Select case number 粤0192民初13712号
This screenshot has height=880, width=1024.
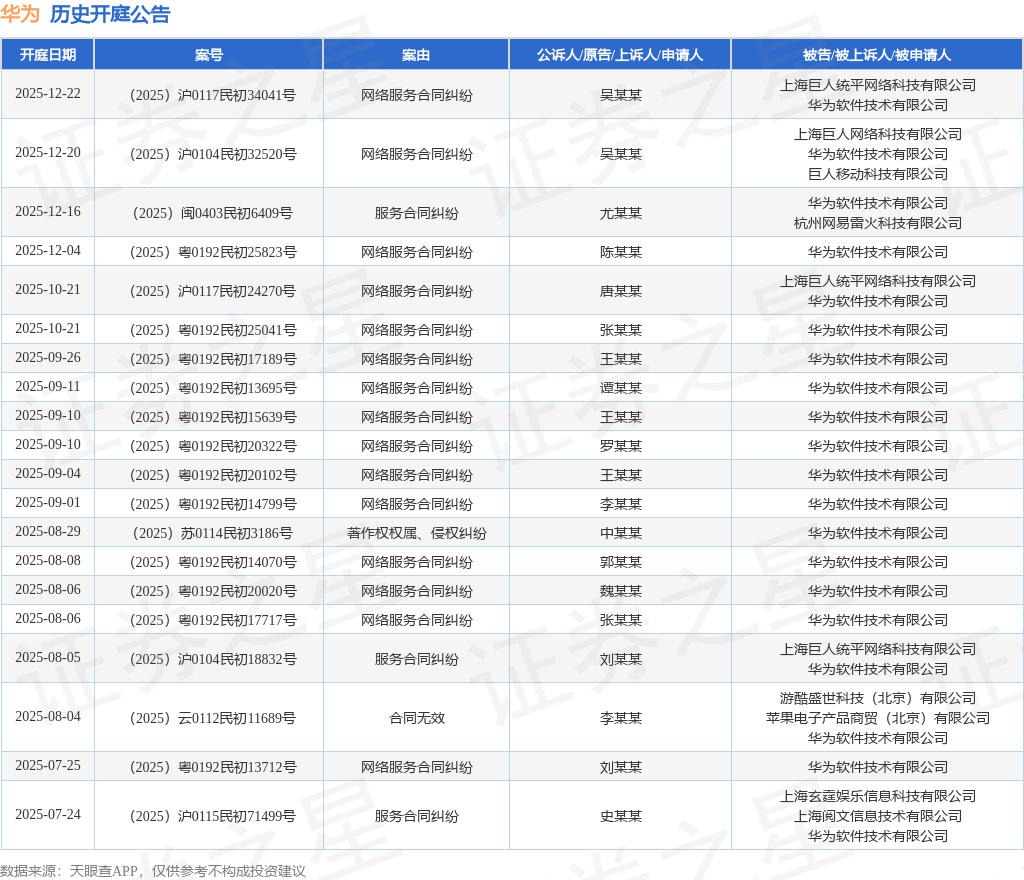(213, 767)
